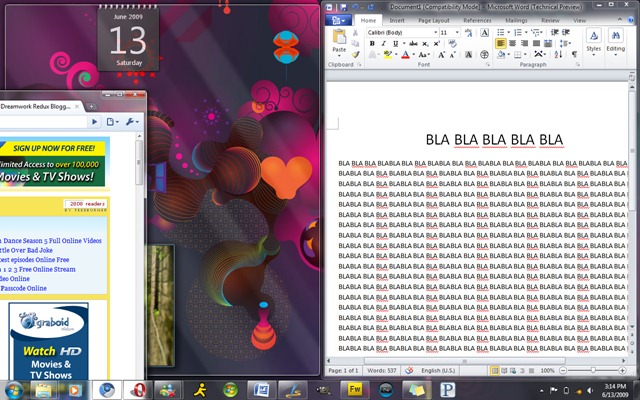The image size is (640, 400).
Task: Click the Paste icon in Clipboard group
Action: pos(339,38)
